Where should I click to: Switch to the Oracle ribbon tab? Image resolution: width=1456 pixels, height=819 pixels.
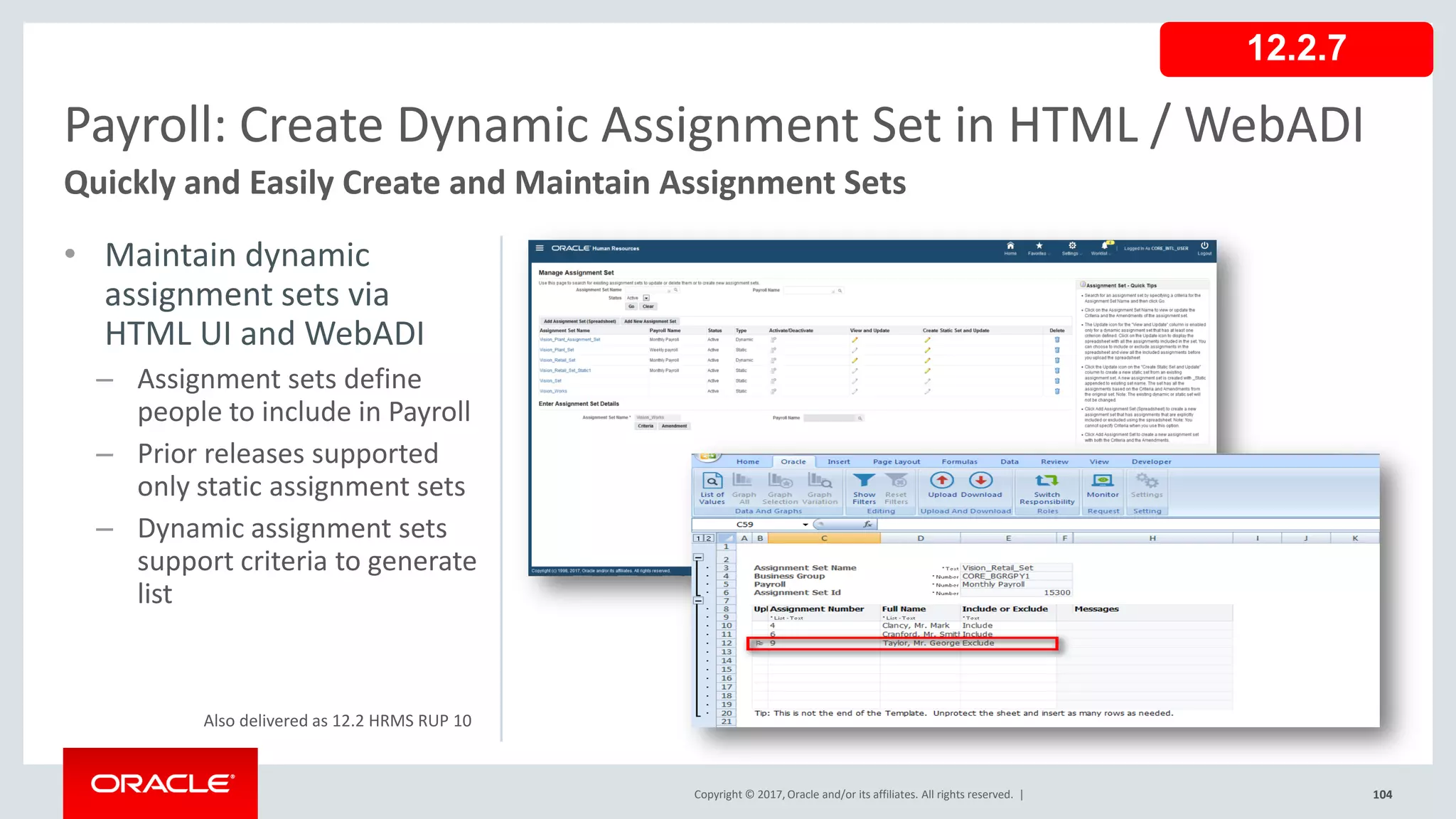[793, 461]
